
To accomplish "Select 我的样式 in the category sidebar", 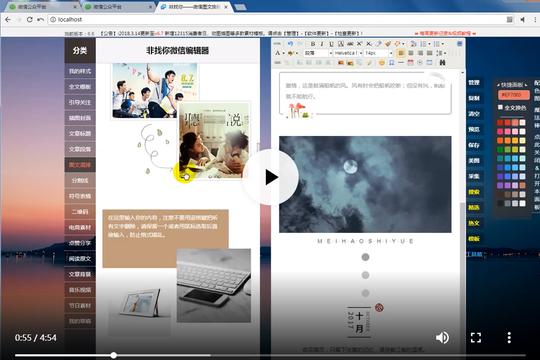I will pos(80,71).
